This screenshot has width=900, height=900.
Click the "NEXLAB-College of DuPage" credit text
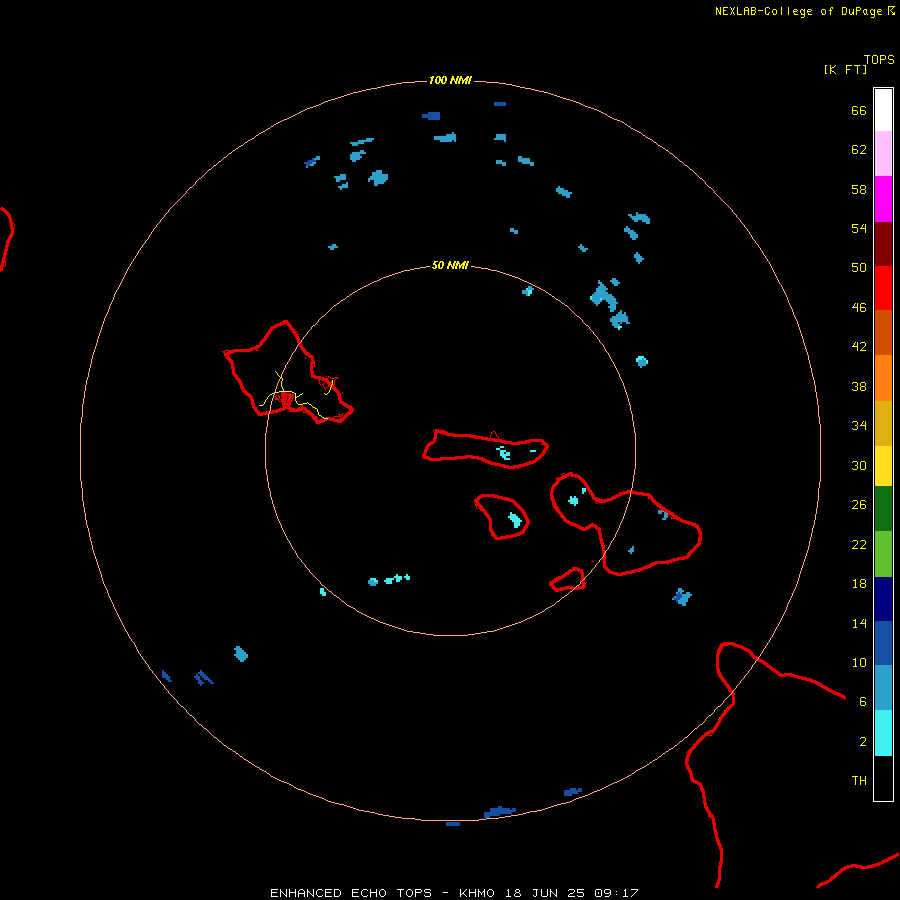pos(800,11)
